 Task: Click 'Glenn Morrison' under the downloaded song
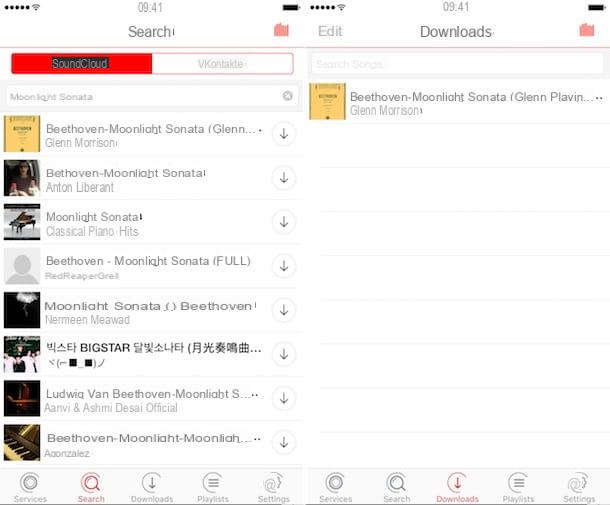[x=386, y=110]
